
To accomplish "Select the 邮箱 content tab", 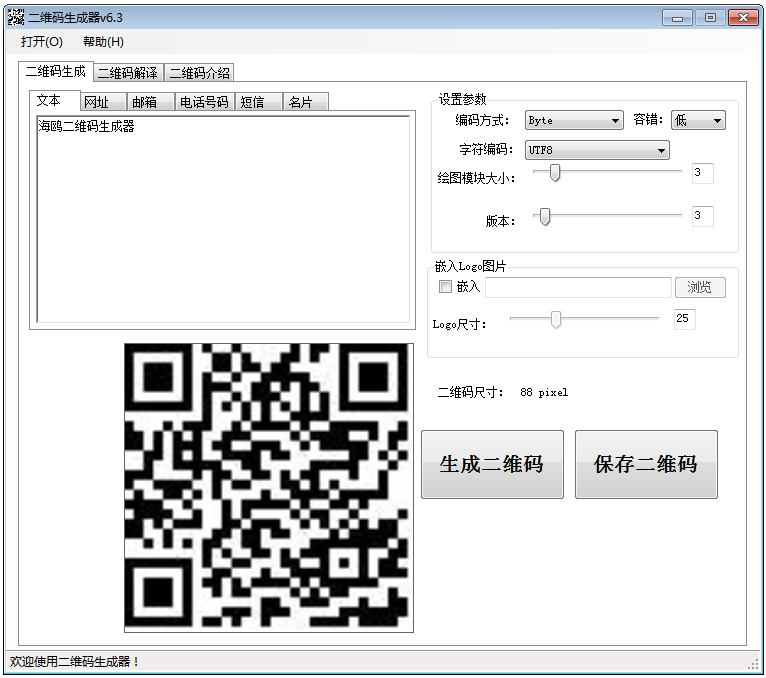I will pyautogui.click(x=150, y=102).
